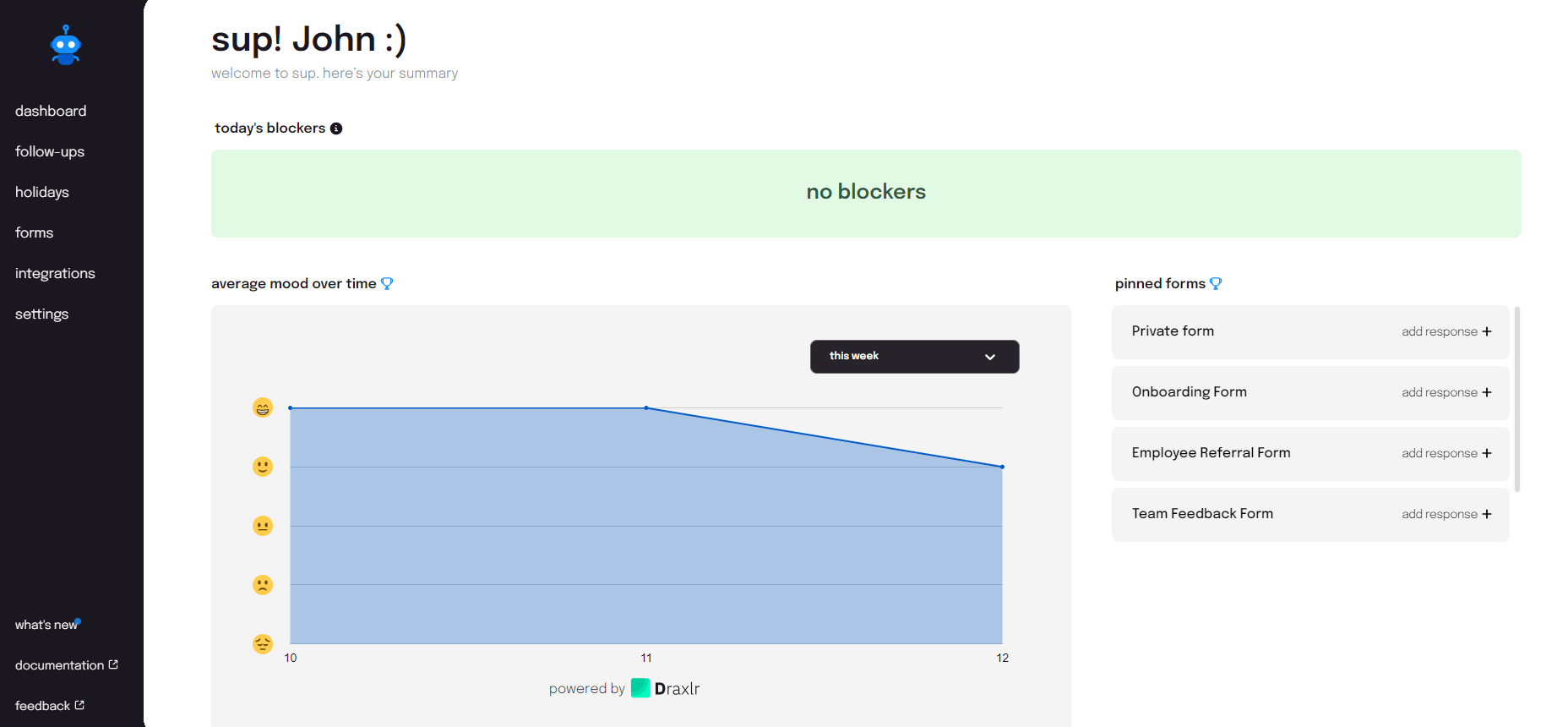Screen dimensions: 1568x727
Task: Click 'pinned forms' heading text
Action: tap(1160, 284)
